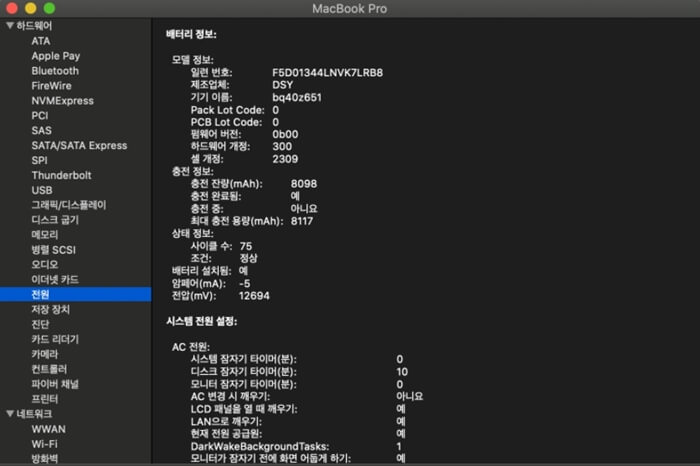Screen dimensions: 700x466
Task: Open the PCI sidebar entry
Action: pyautogui.click(x=40, y=116)
